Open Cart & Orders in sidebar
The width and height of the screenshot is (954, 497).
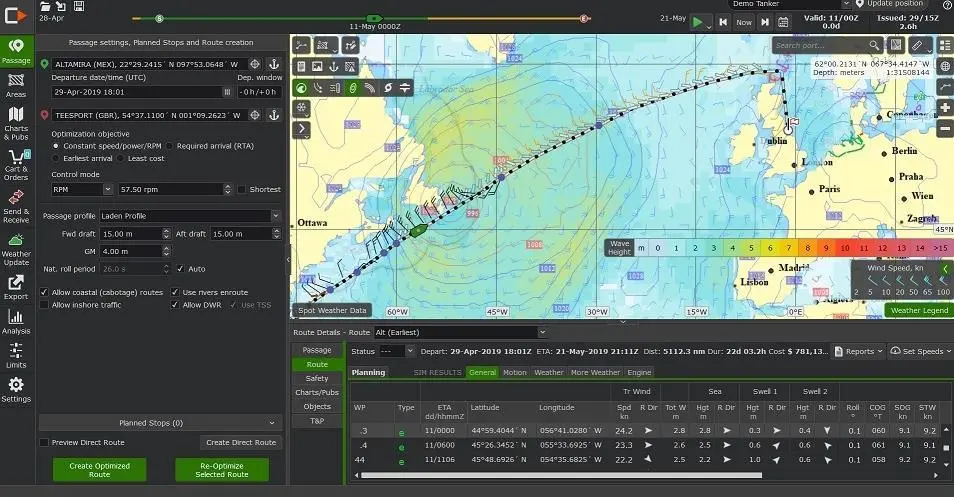(16, 165)
